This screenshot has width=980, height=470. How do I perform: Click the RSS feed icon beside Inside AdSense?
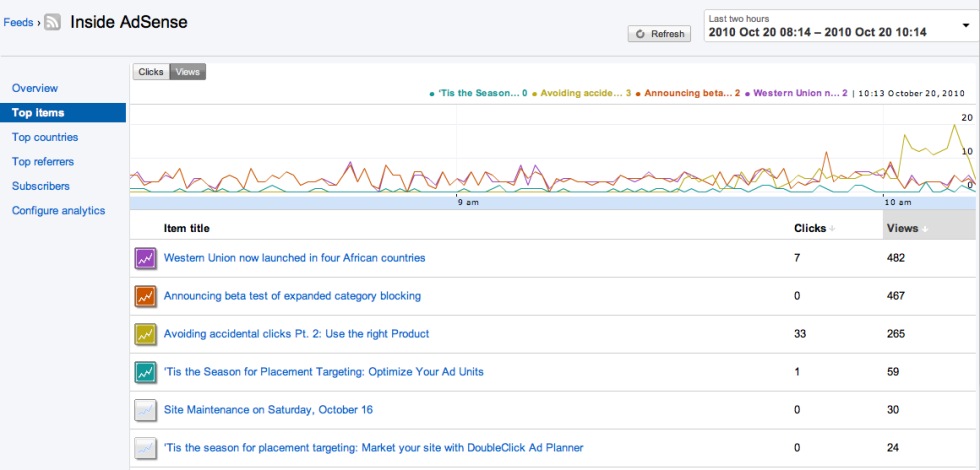tap(53, 21)
